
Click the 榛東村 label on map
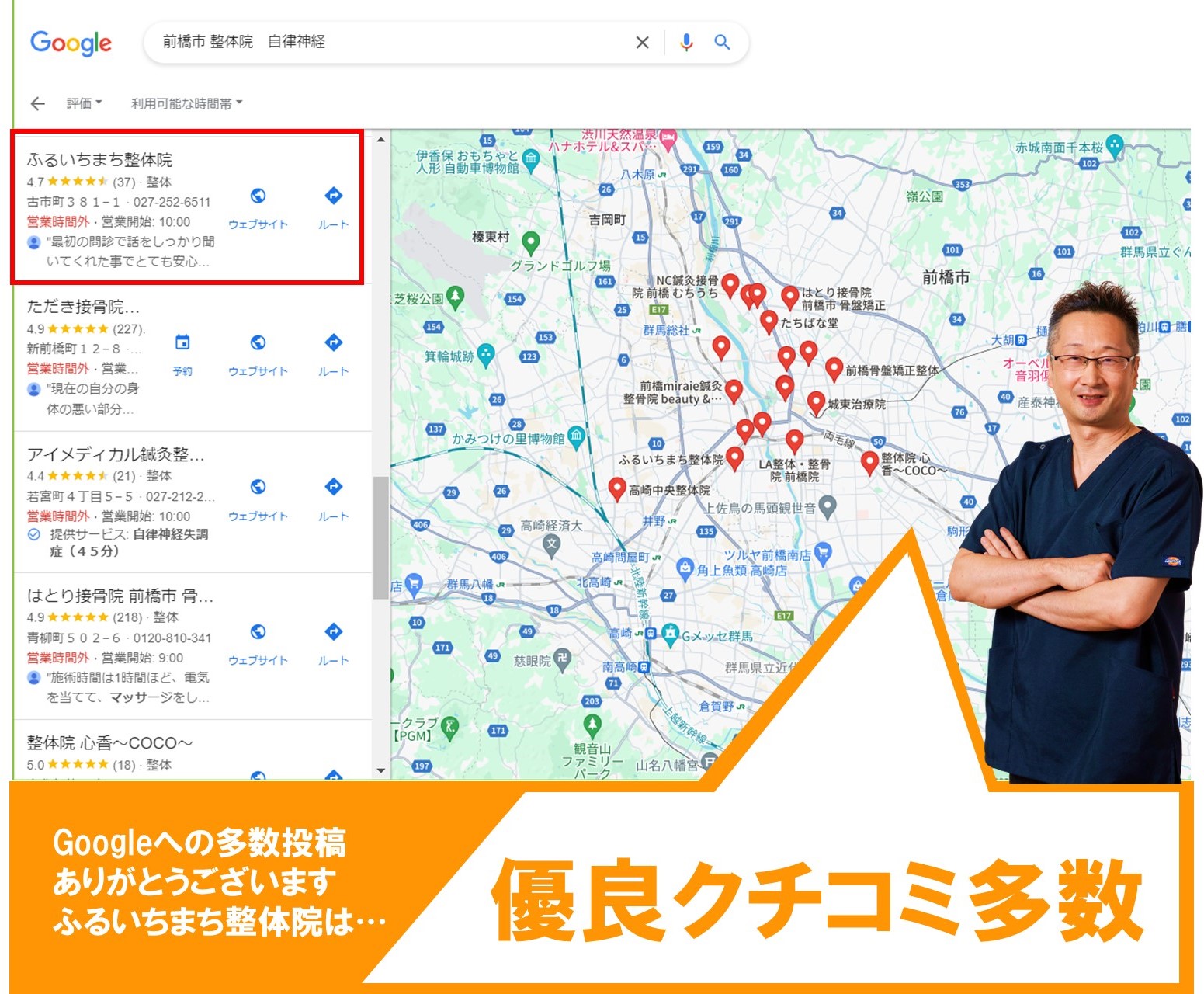click(x=491, y=237)
